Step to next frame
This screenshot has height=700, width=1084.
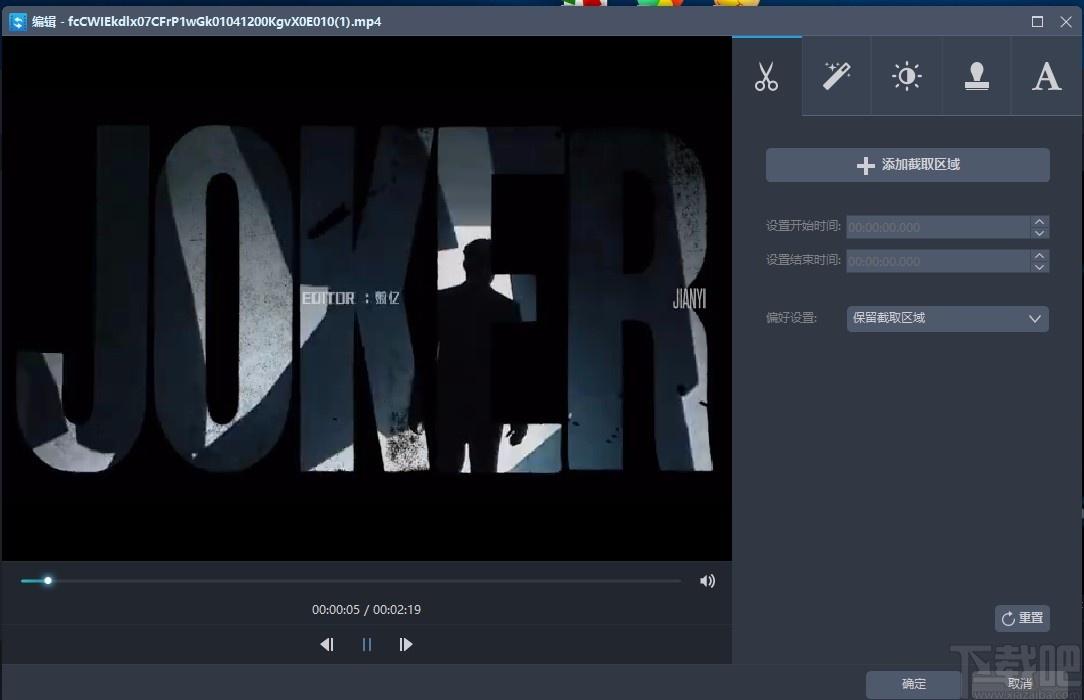pyautogui.click(x=406, y=645)
